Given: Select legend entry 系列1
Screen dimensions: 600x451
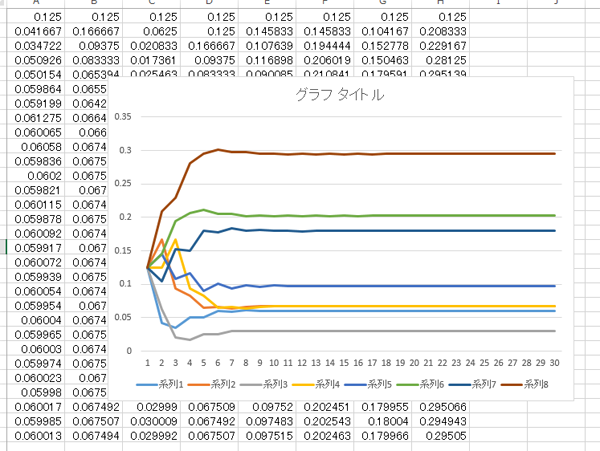Looking at the screenshot, I should coord(160,384).
